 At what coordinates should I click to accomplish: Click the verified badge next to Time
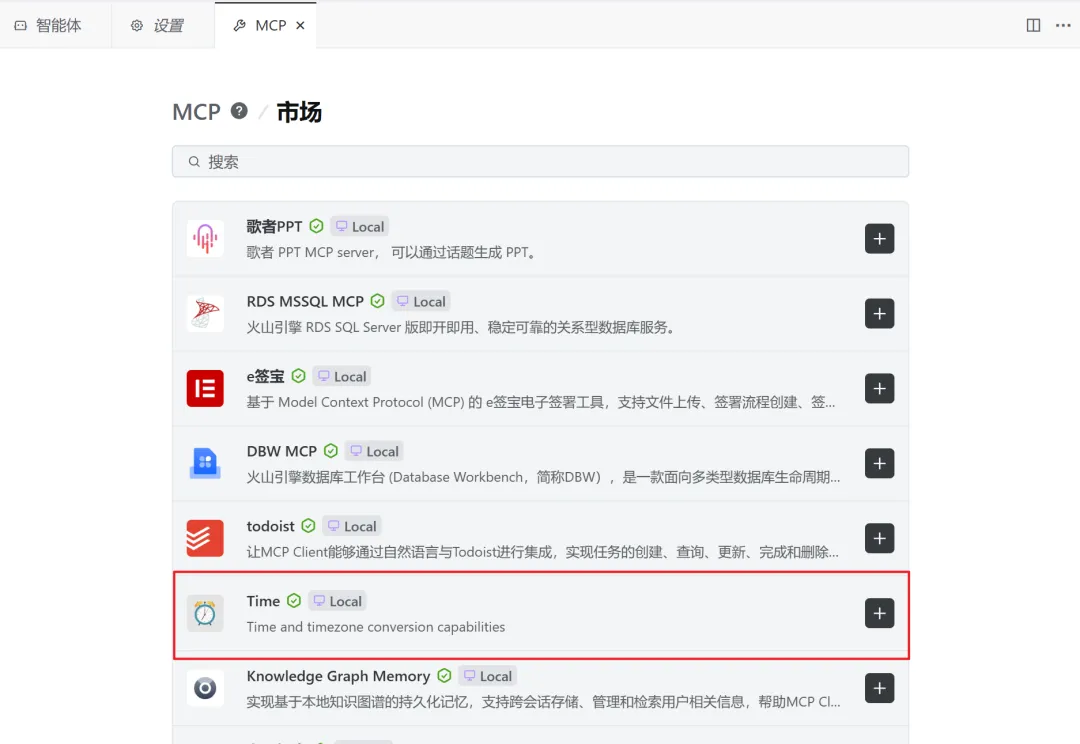pyautogui.click(x=294, y=601)
